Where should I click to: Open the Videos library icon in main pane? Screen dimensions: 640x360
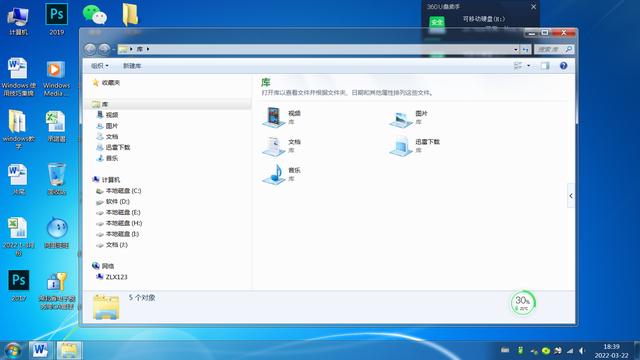pyautogui.click(x=273, y=117)
